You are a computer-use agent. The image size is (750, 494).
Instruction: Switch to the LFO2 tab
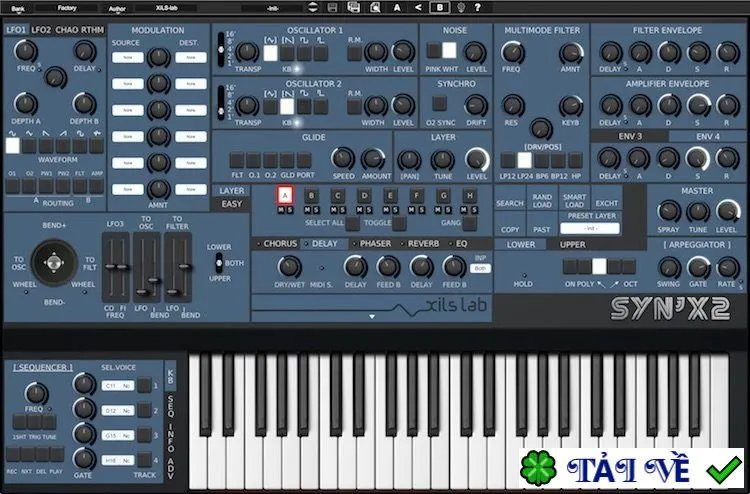41,30
